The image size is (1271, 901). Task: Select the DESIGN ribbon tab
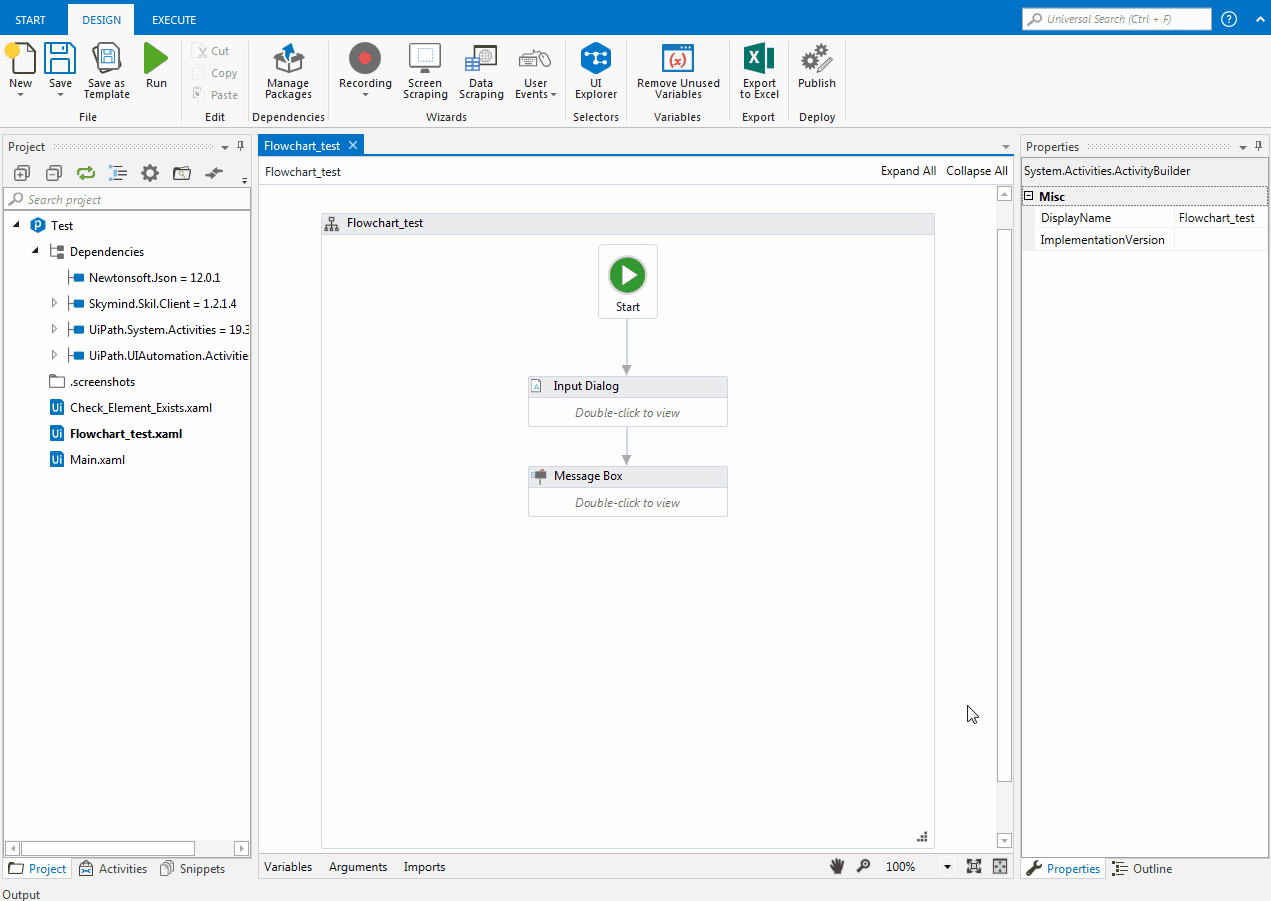(101, 20)
